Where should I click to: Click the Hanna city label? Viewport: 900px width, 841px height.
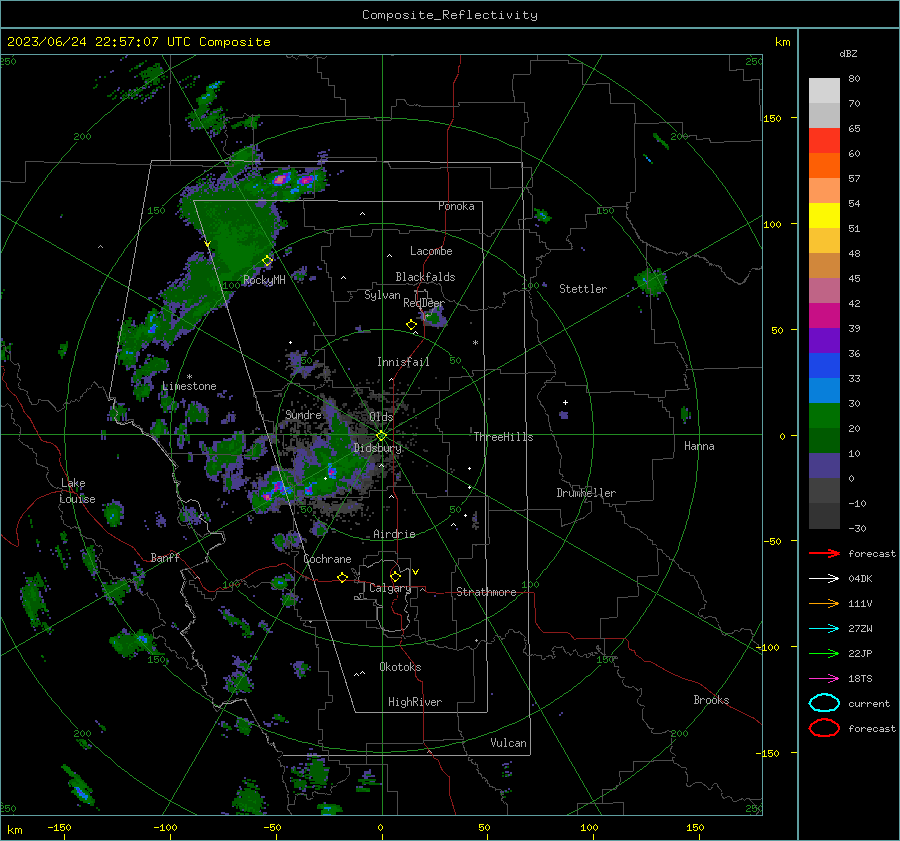(x=699, y=446)
